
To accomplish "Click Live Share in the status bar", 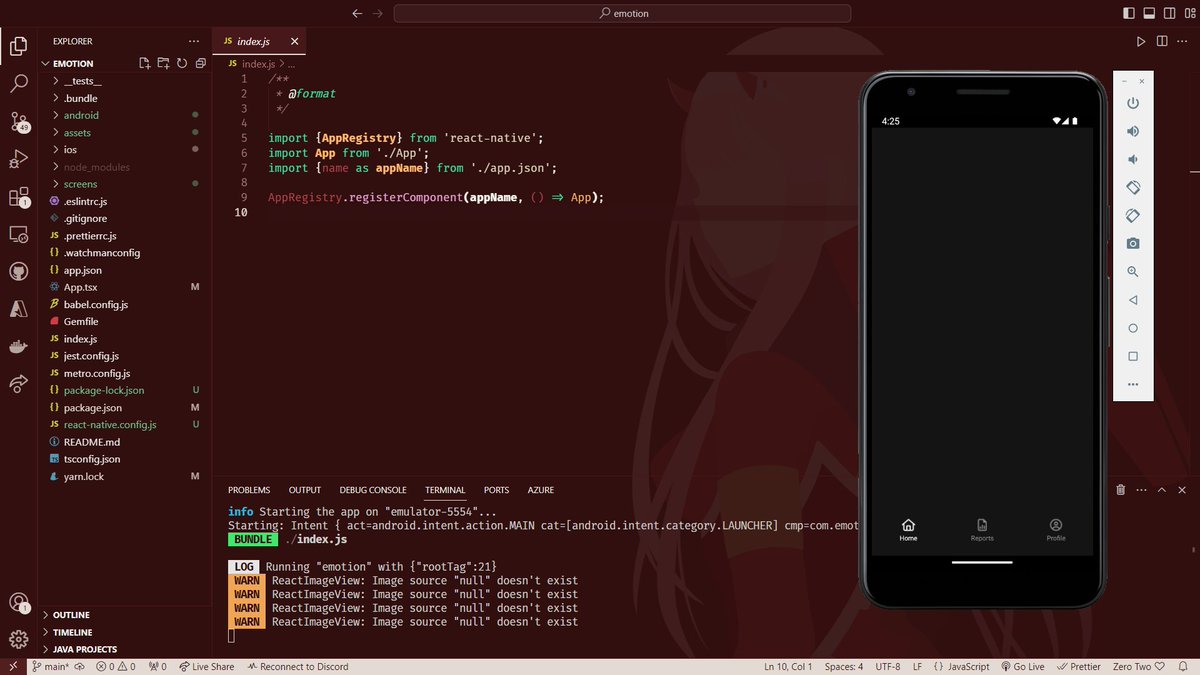I will [x=205, y=667].
